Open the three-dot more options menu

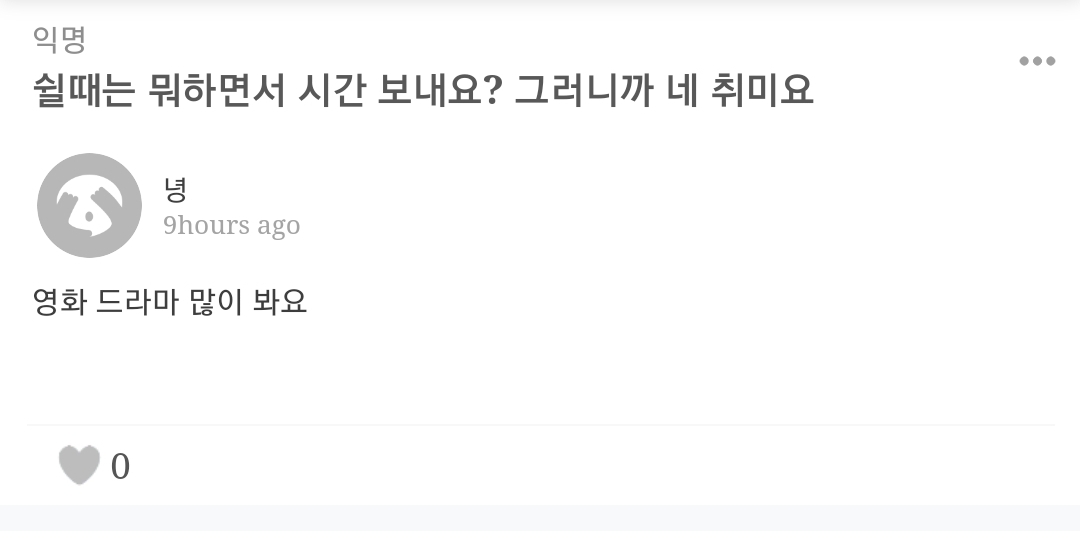click(1037, 61)
